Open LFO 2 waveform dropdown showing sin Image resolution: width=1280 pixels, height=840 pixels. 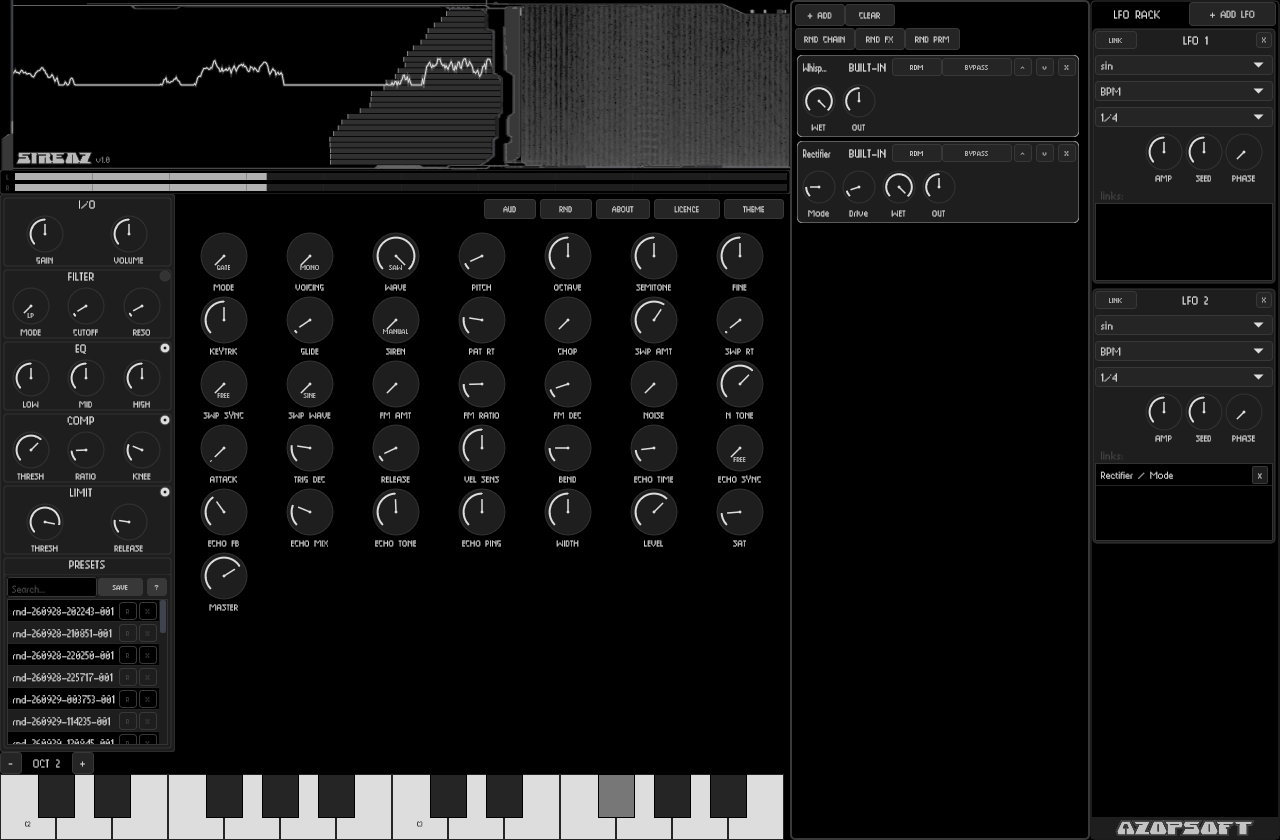click(1183, 326)
